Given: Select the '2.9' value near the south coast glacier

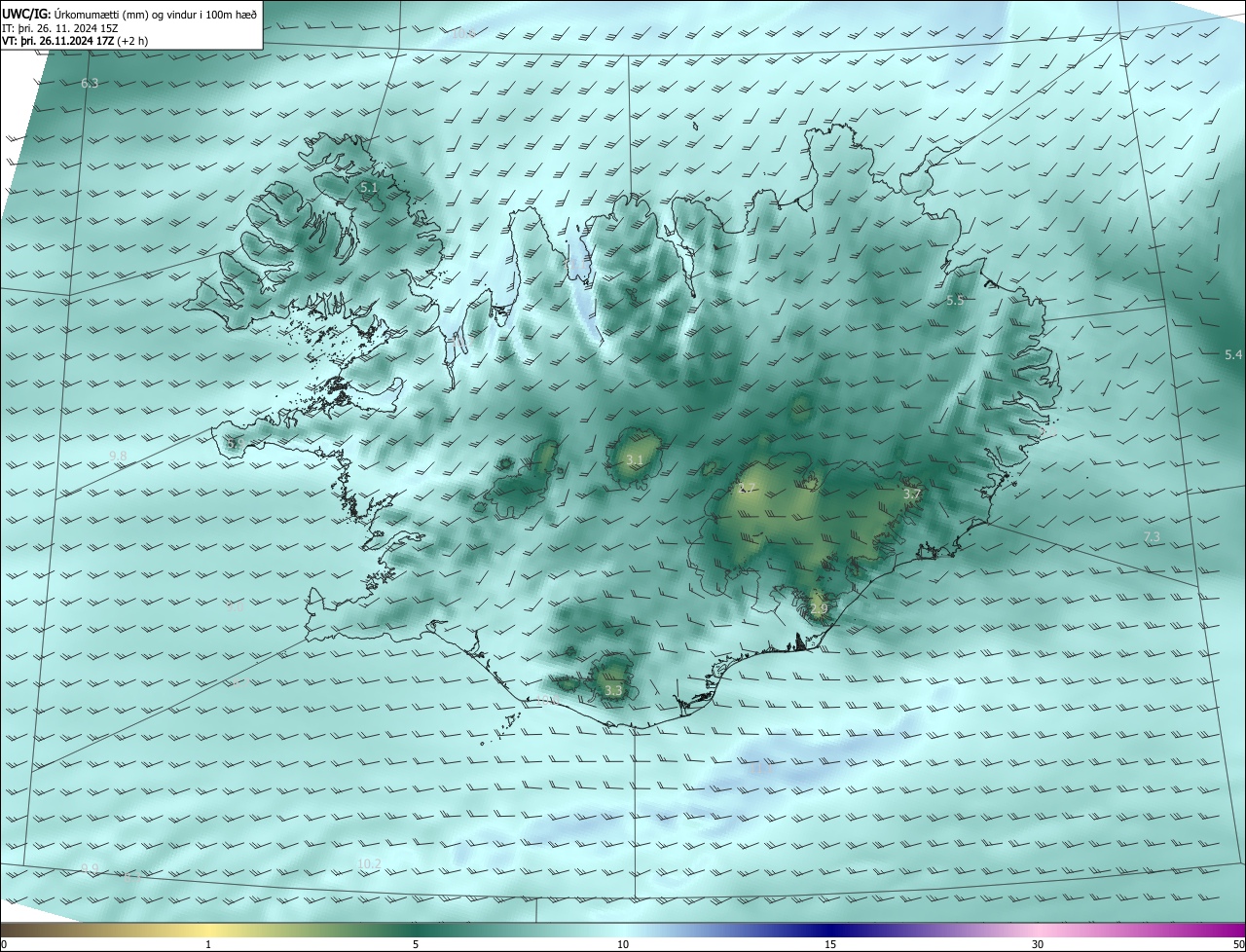Looking at the screenshot, I should pyautogui.click(x=819, y=609).
